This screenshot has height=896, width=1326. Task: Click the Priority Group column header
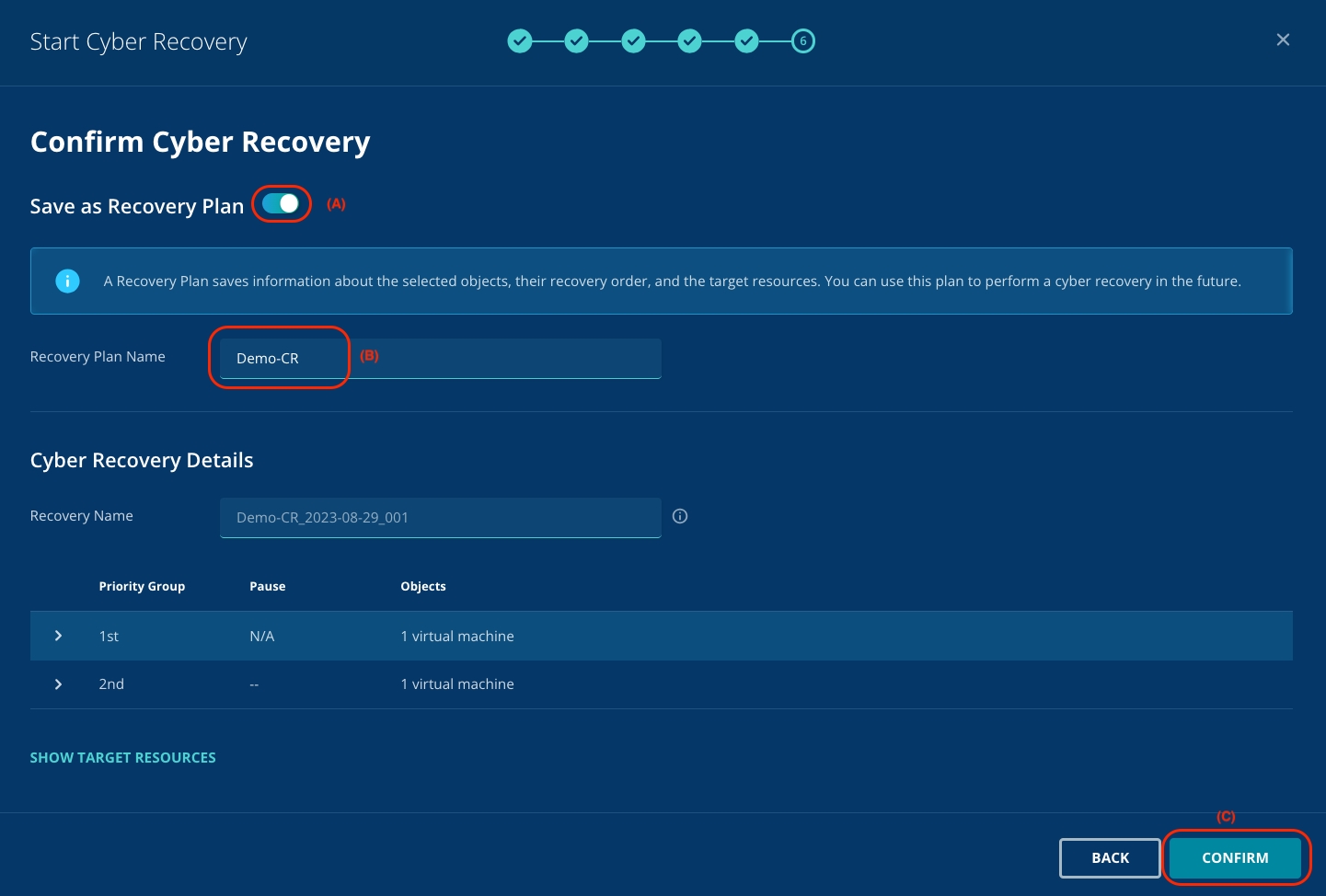[x=142, y=587]
